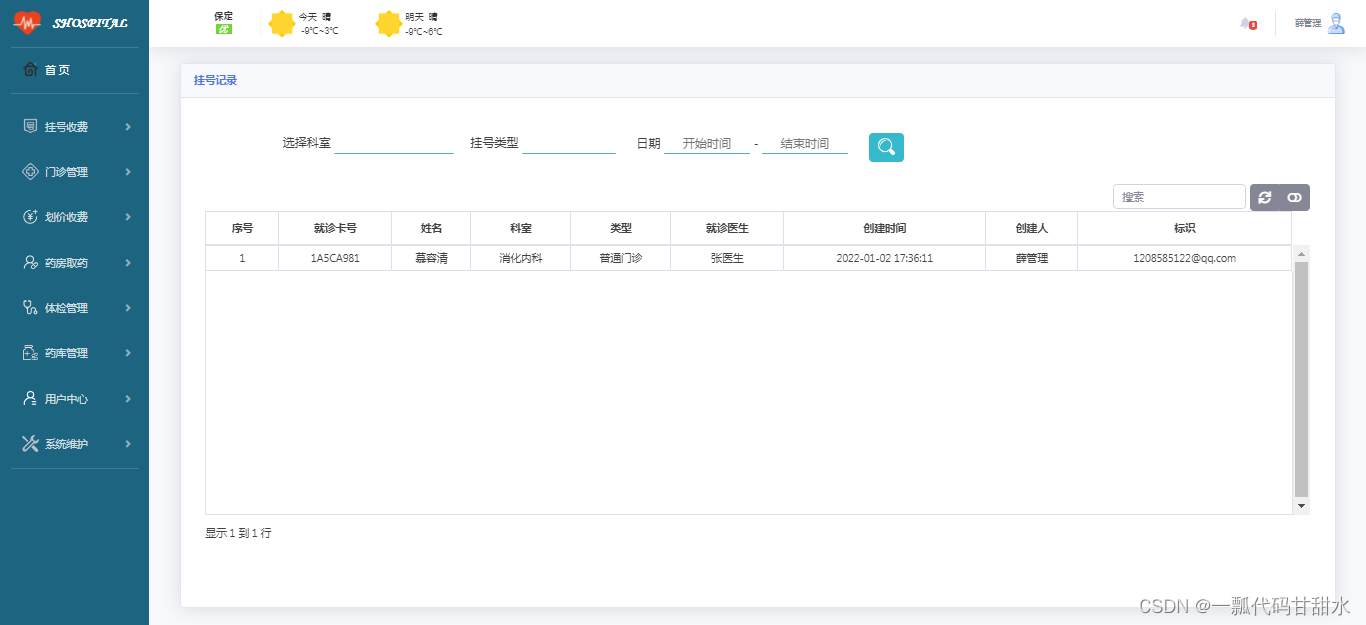Click the 挂号收费 card-reader icon

point(30,126)
